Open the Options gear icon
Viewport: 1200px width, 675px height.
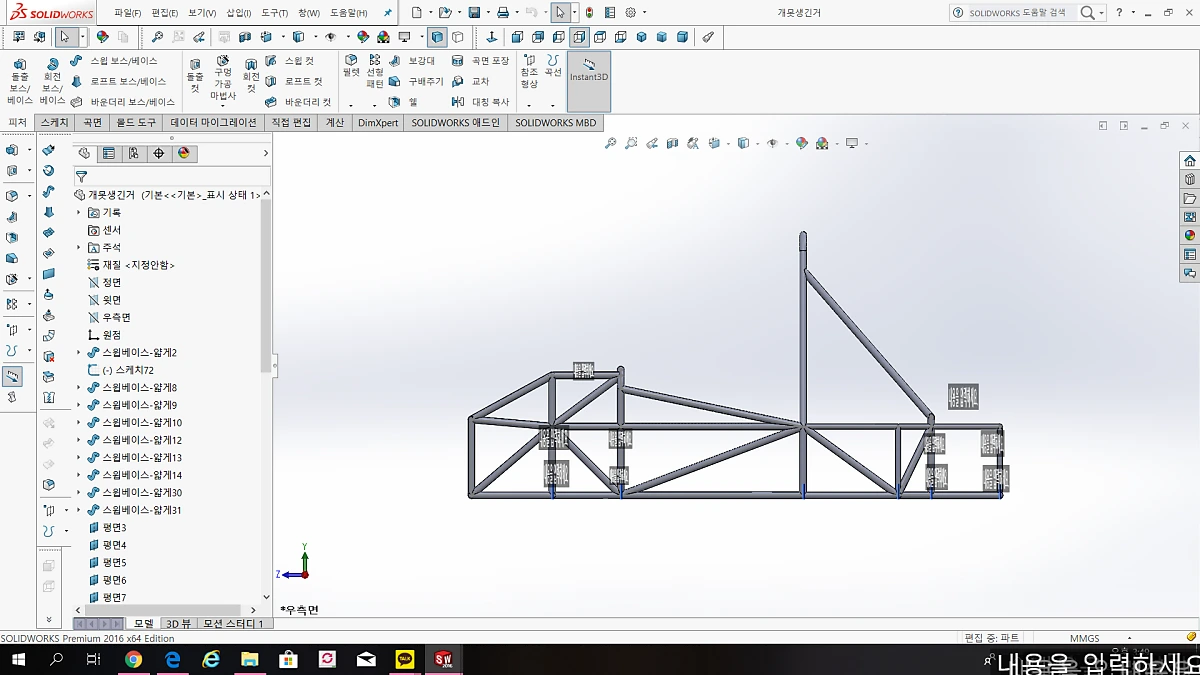631,13
